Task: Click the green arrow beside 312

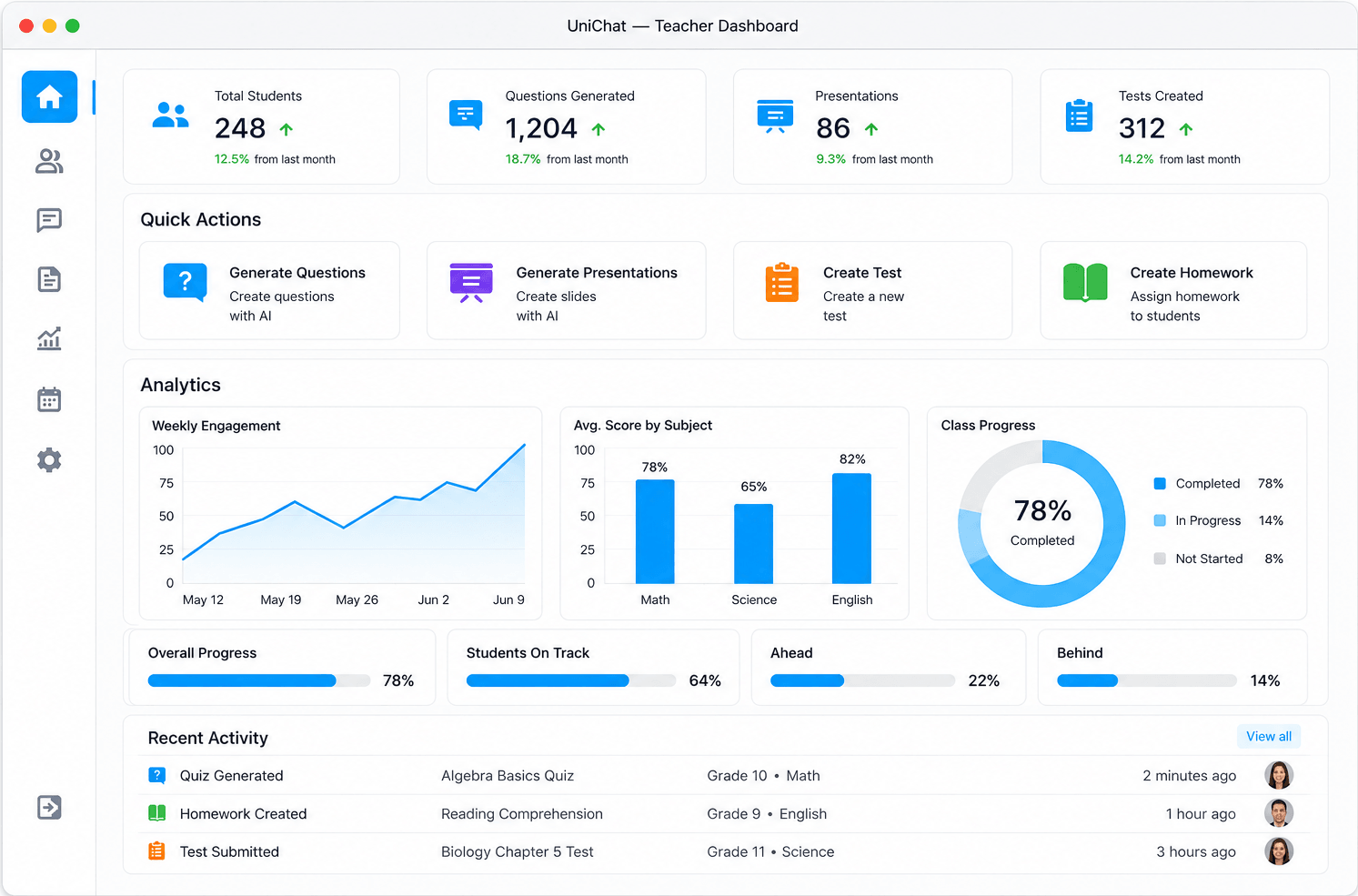Action: point(1186,129)
